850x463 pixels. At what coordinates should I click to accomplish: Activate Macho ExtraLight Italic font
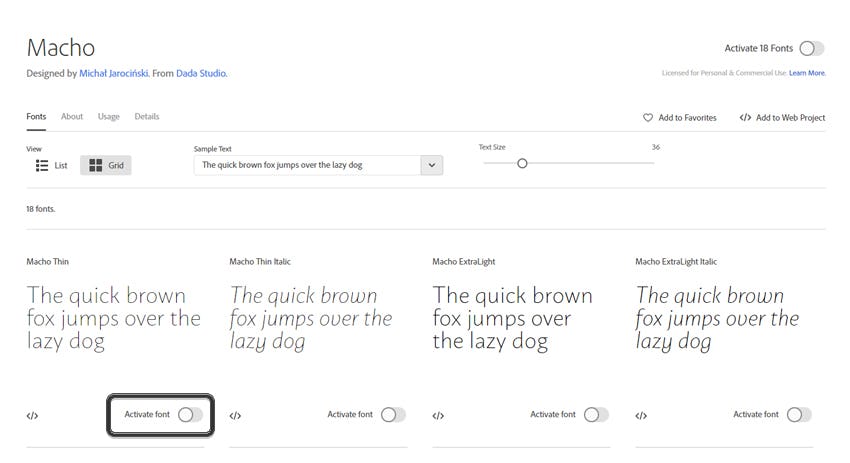point(799,414)
